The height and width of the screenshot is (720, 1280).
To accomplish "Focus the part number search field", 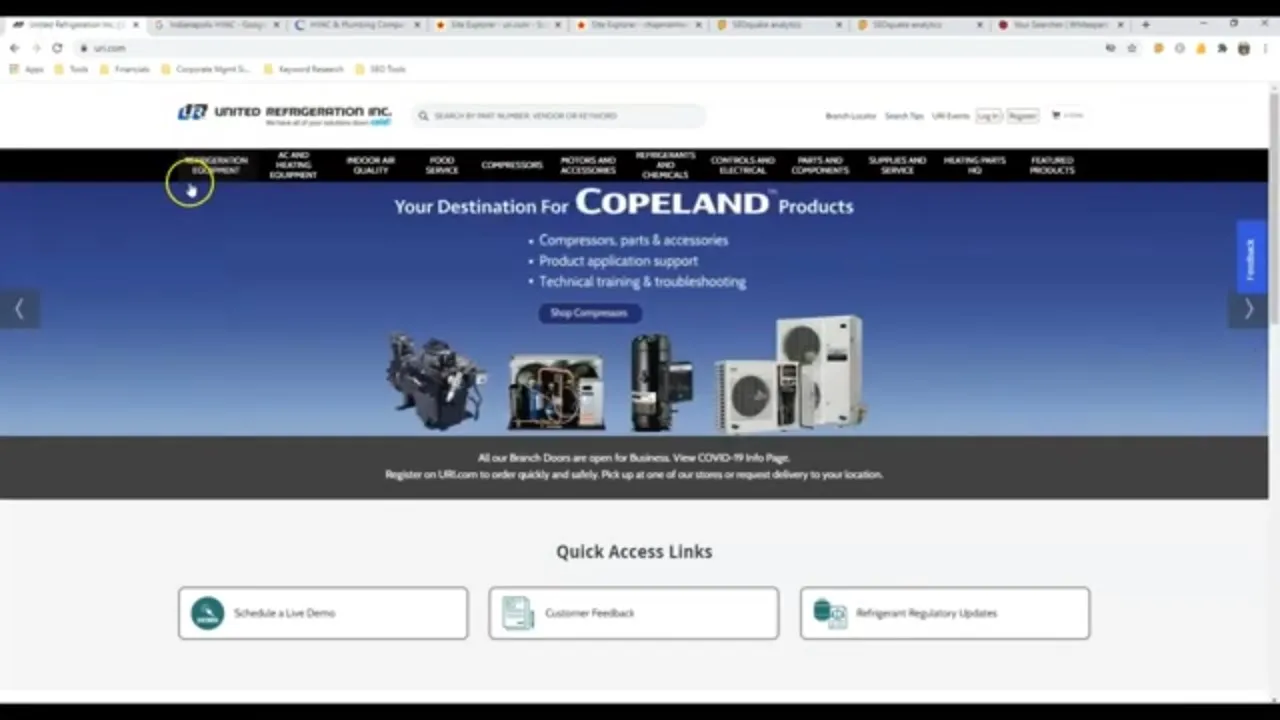I will coord(559,116).
